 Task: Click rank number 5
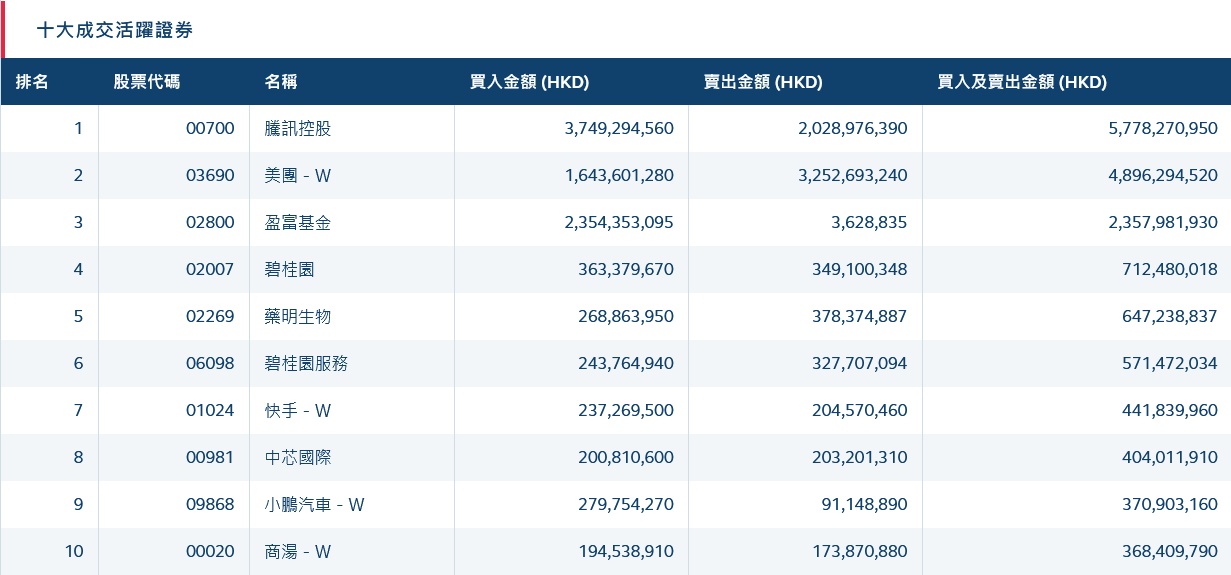(x=79, y=316)
